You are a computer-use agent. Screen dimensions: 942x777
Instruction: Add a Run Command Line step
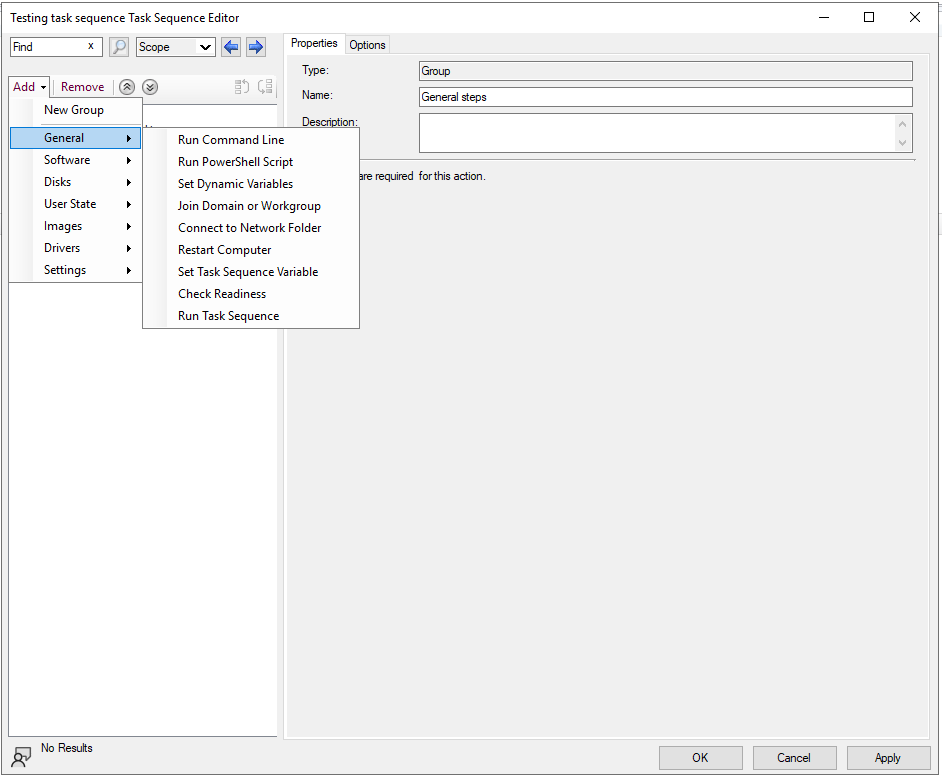pos(251,140)
